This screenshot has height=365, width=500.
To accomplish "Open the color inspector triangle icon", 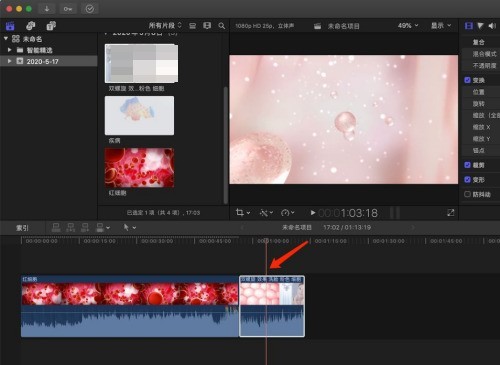I will (x=480, y=26).
